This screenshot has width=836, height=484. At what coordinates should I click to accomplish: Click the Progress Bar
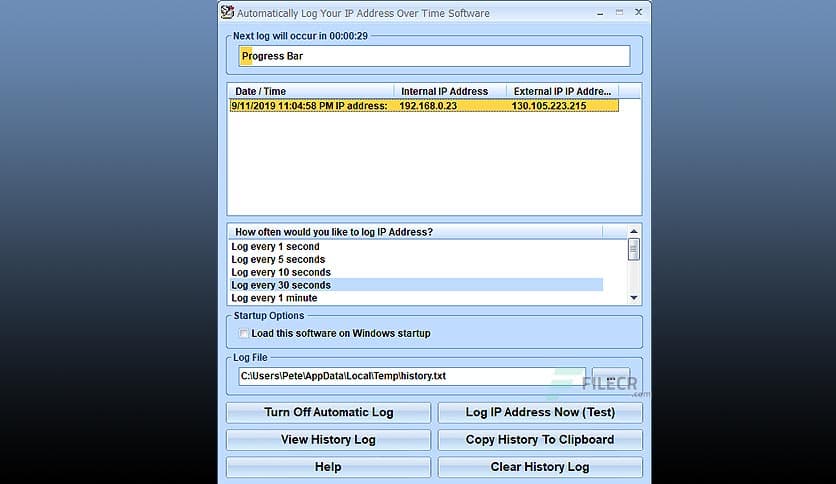click(x=435, y=56)
